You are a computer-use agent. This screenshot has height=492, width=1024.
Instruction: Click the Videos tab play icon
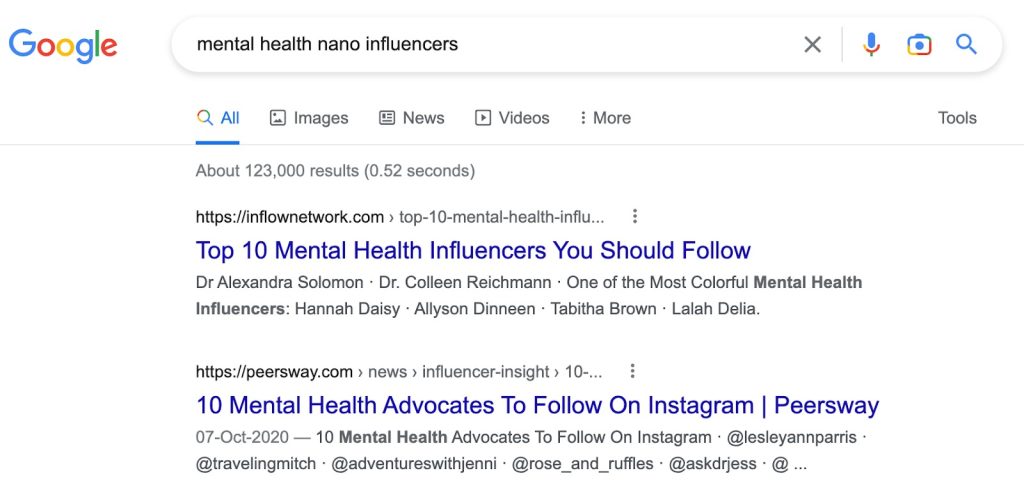(483, 118)
